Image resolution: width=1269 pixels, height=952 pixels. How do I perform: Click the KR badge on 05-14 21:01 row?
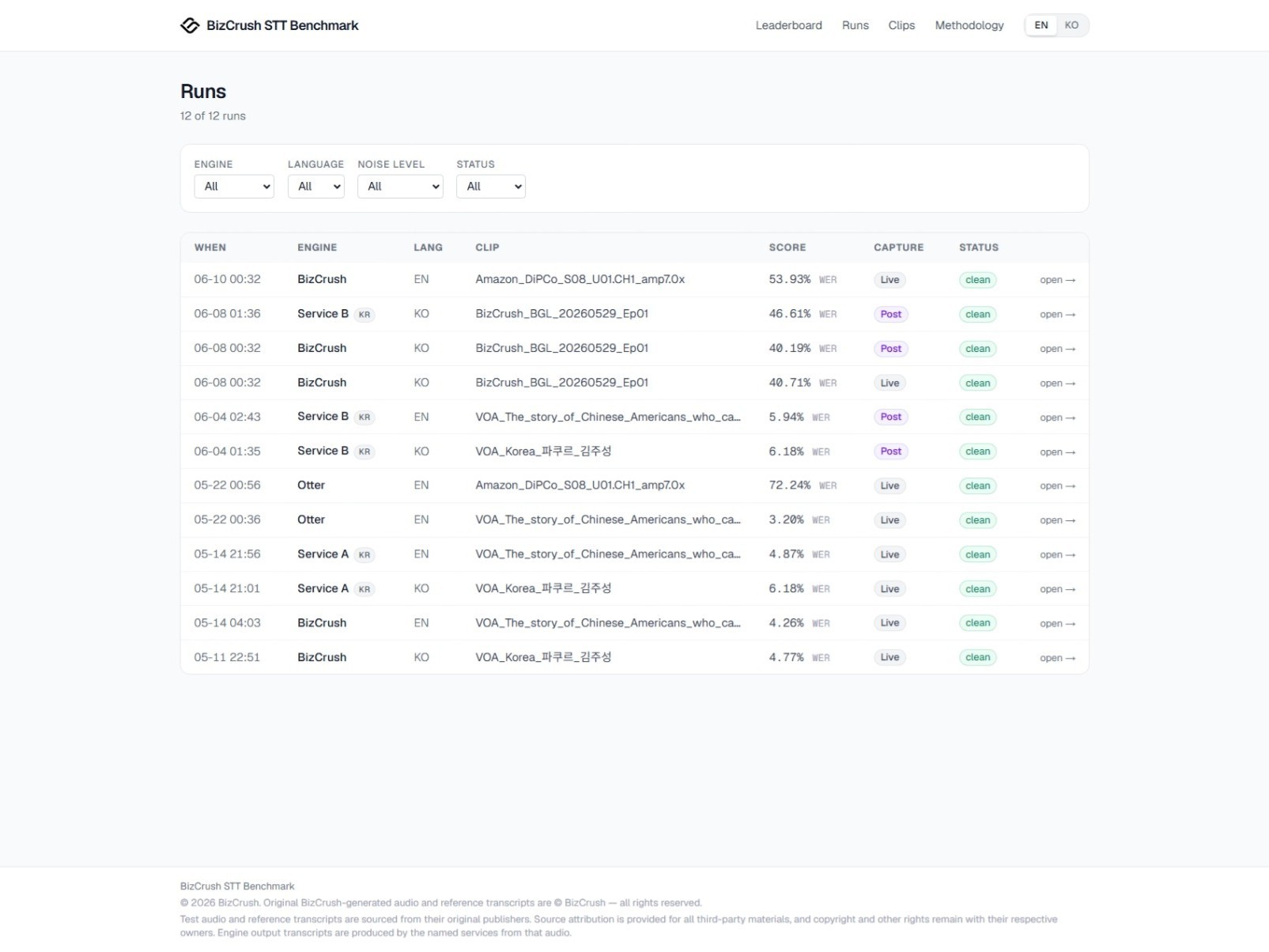364,589
